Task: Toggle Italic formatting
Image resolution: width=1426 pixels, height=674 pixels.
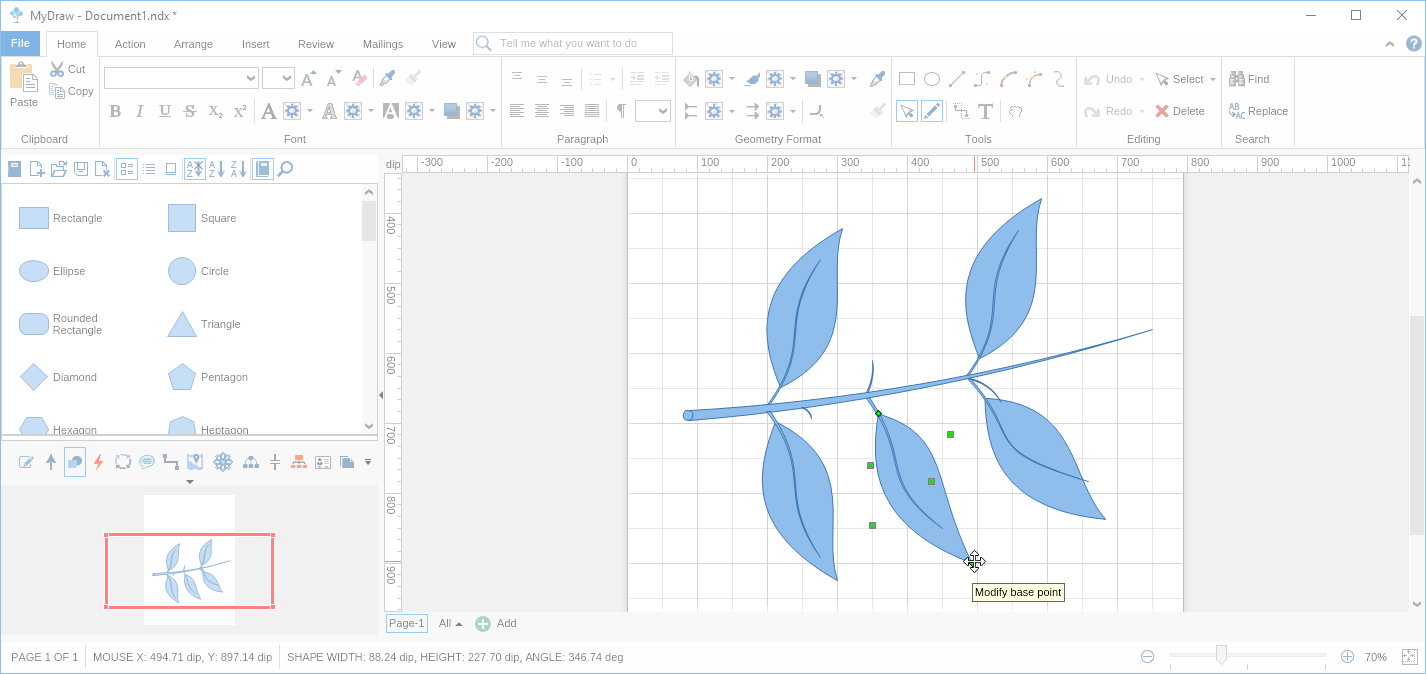Action: click(140, 111)
